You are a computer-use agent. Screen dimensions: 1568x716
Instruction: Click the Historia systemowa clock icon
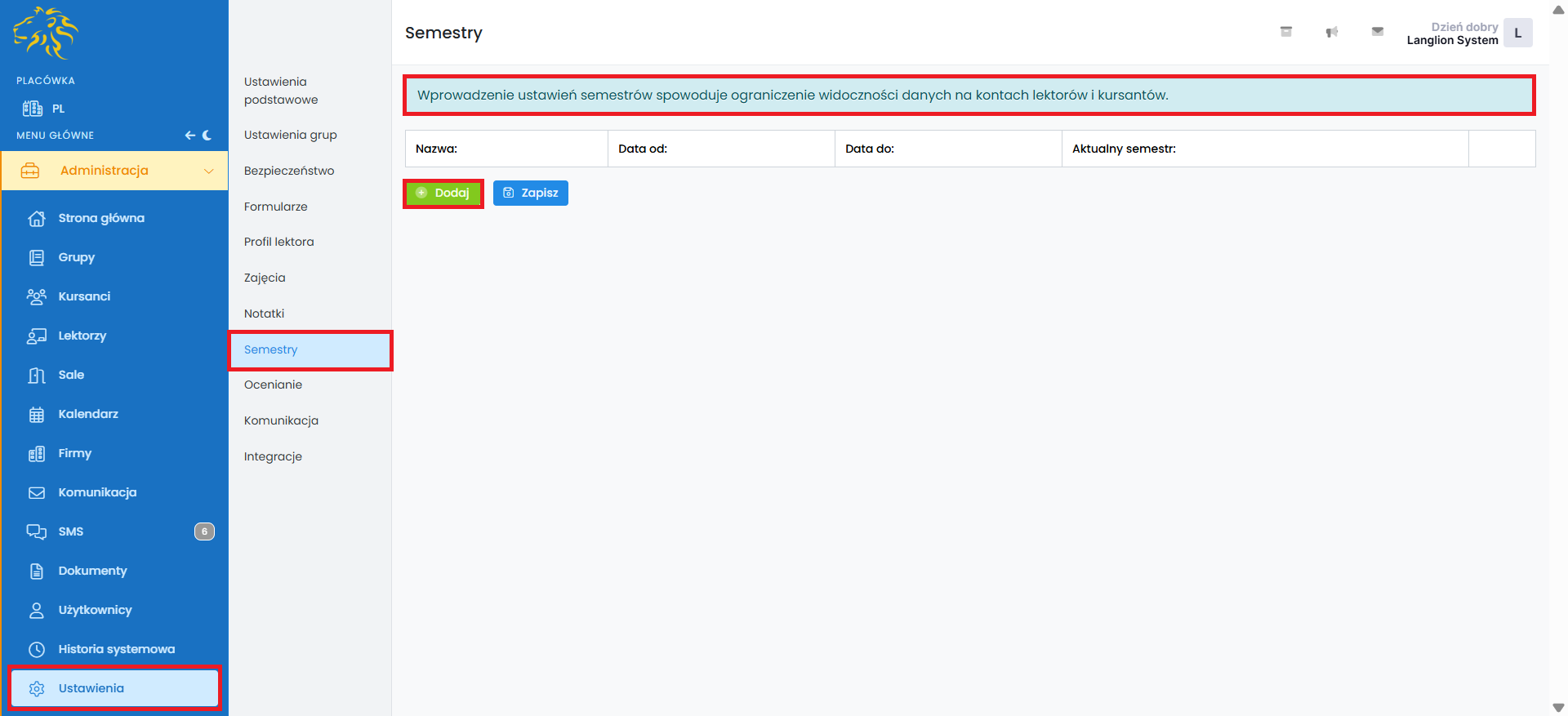[x=37, y=650]
